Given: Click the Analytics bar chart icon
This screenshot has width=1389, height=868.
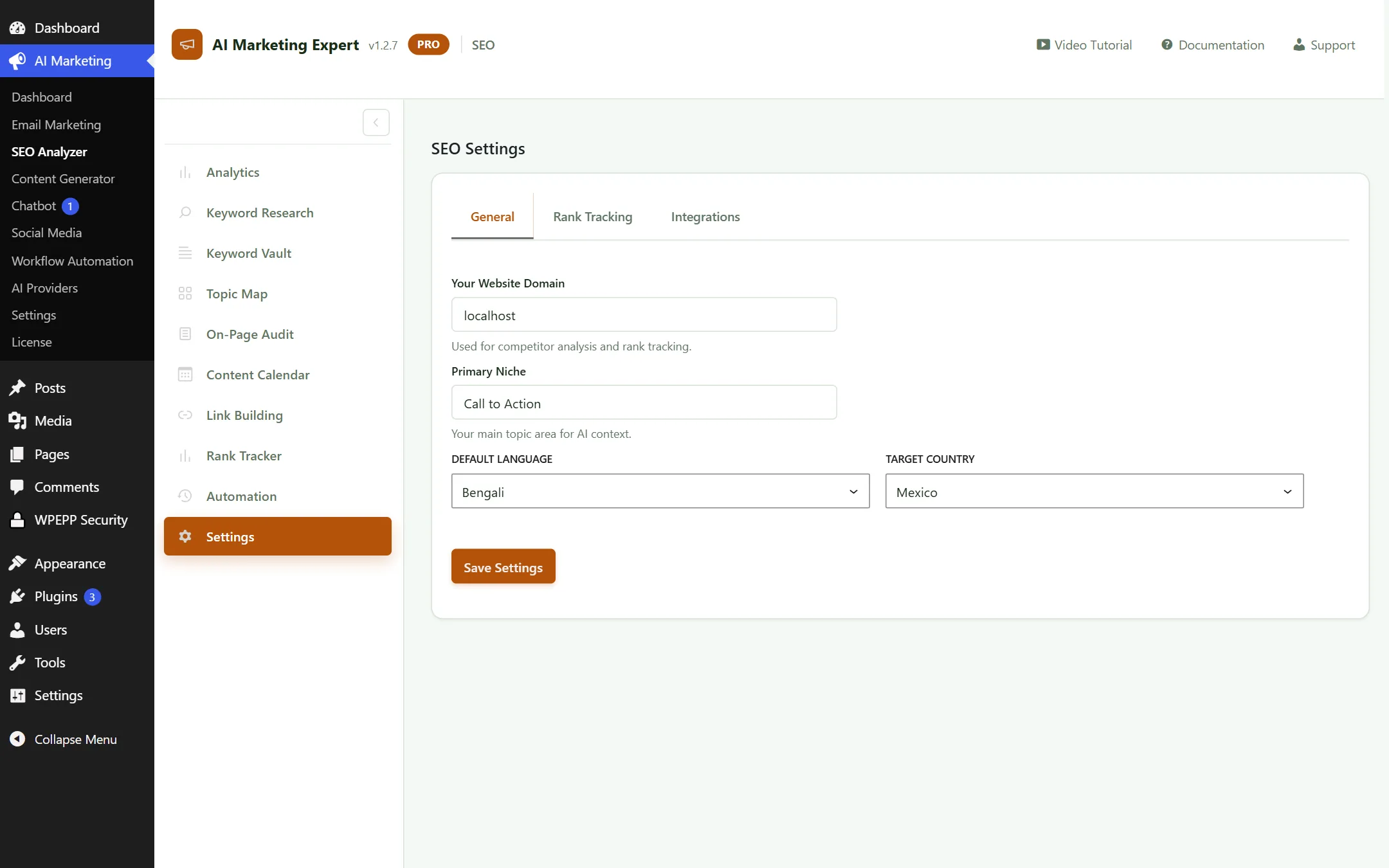Looking at the screenshot, I should 185,172.
